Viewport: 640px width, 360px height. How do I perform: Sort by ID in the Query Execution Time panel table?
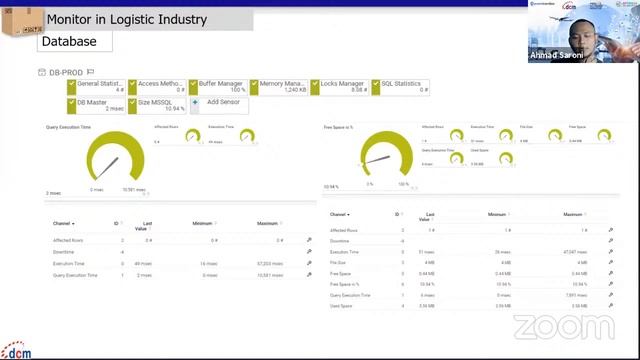pyautogui.click(x=118, y=223)
